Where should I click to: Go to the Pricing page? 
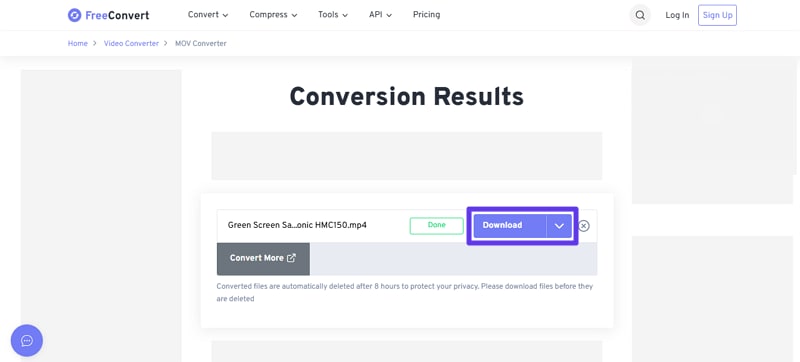[427, 15]
